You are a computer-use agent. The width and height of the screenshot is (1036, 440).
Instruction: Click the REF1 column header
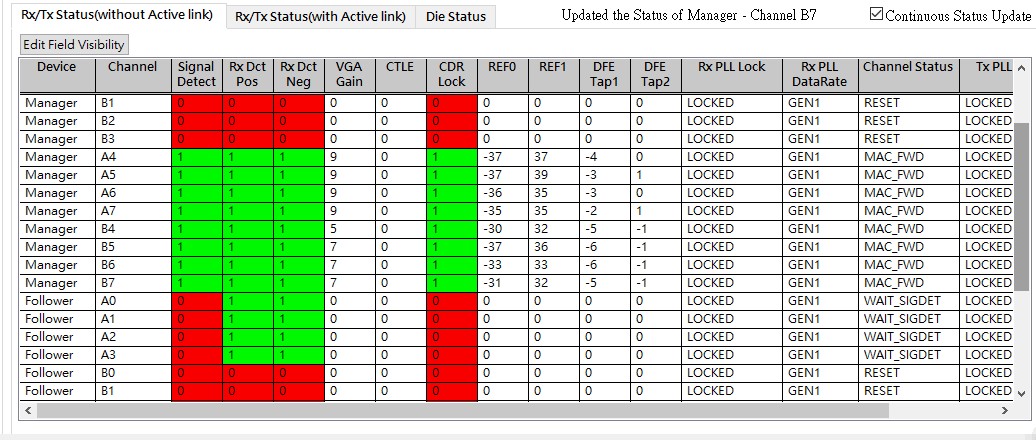point(554,75)
